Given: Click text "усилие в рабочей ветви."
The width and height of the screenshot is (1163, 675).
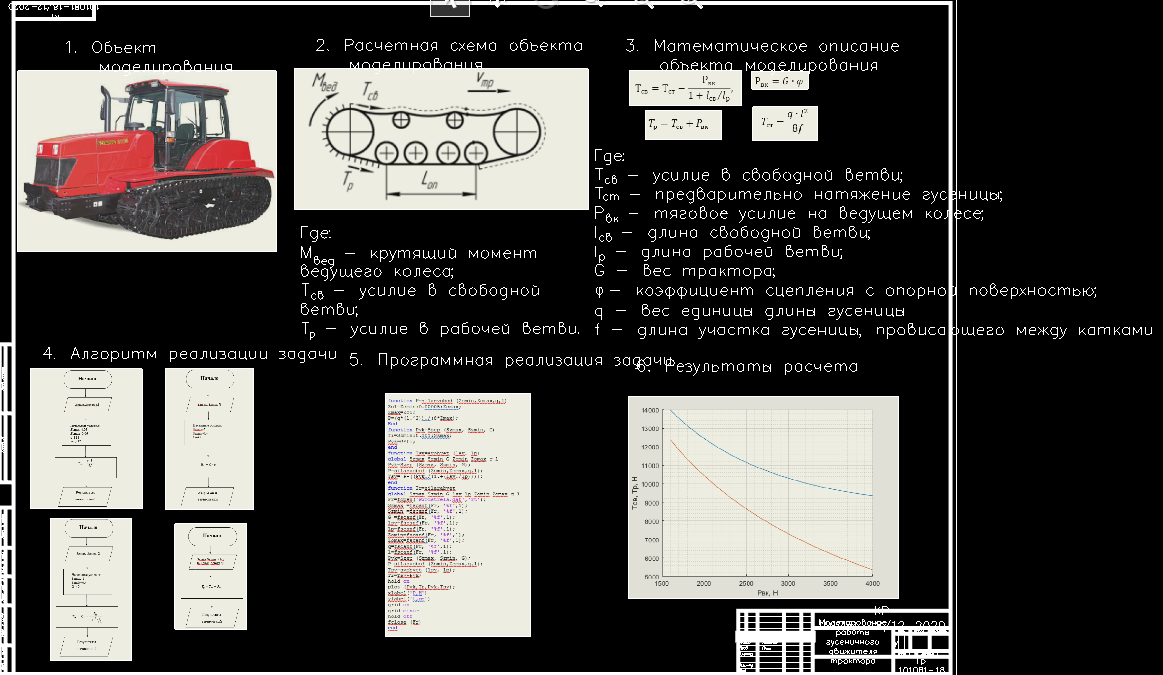Looking at the screenshot, I should 464,329.
